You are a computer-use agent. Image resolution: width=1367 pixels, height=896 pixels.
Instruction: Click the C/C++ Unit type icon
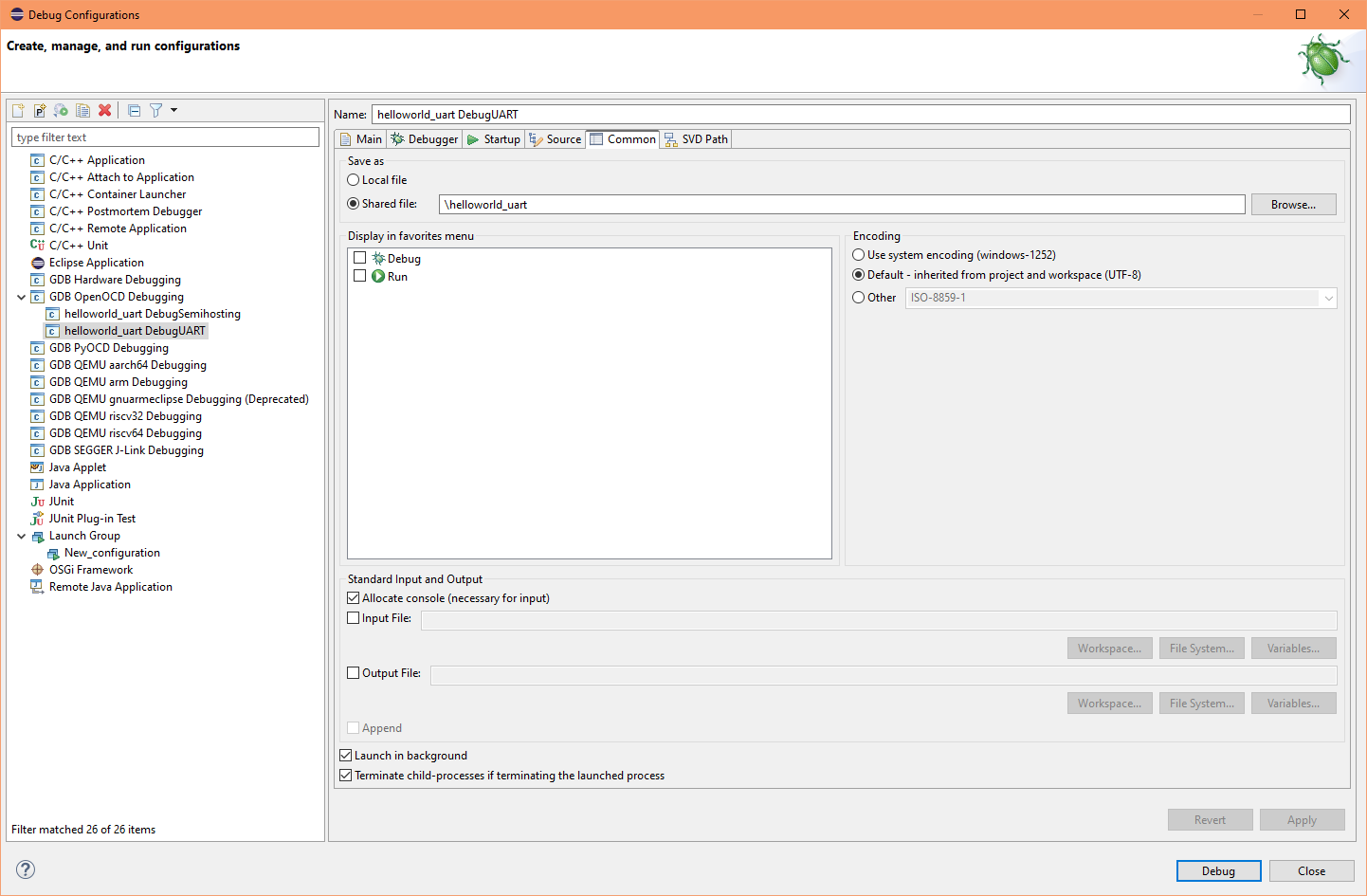pyautogui.click(x=37, y=246)
